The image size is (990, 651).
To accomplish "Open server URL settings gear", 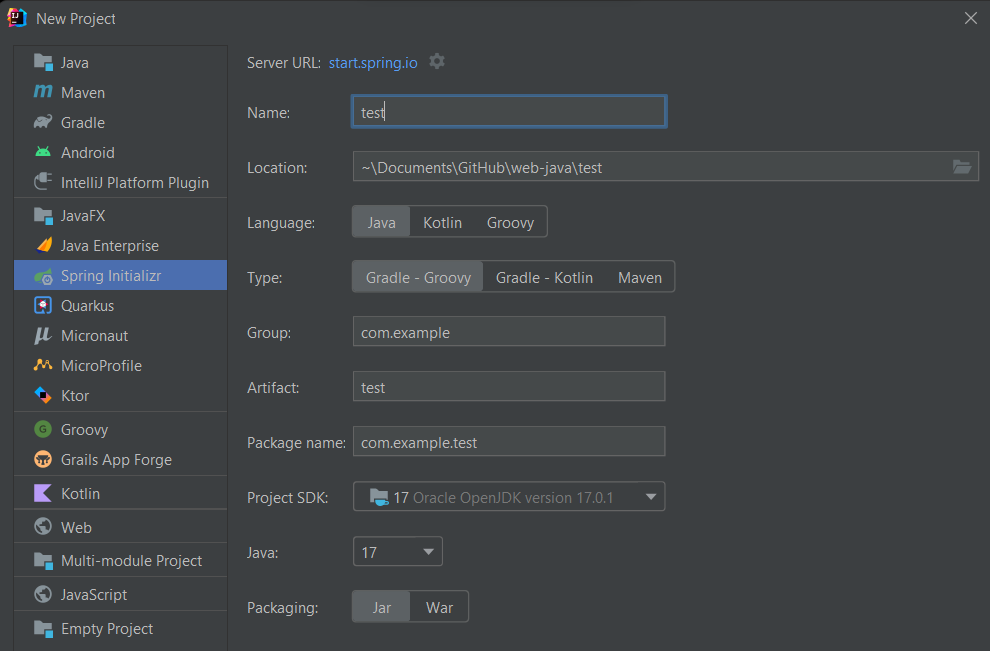I will (x=437, y=62).
